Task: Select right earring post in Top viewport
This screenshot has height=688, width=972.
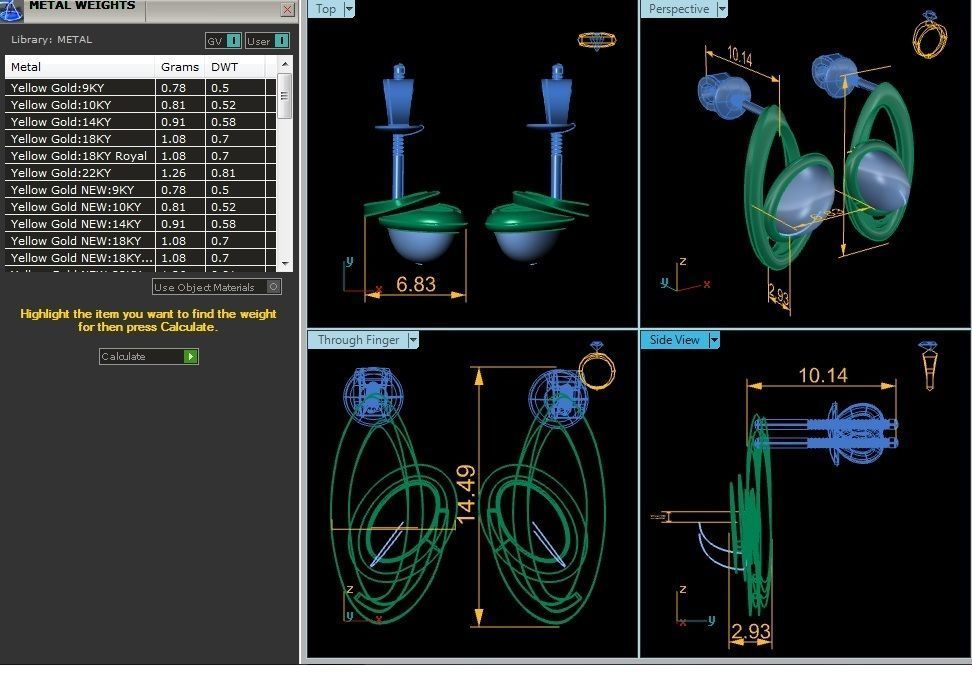Action: pos(556,130)
